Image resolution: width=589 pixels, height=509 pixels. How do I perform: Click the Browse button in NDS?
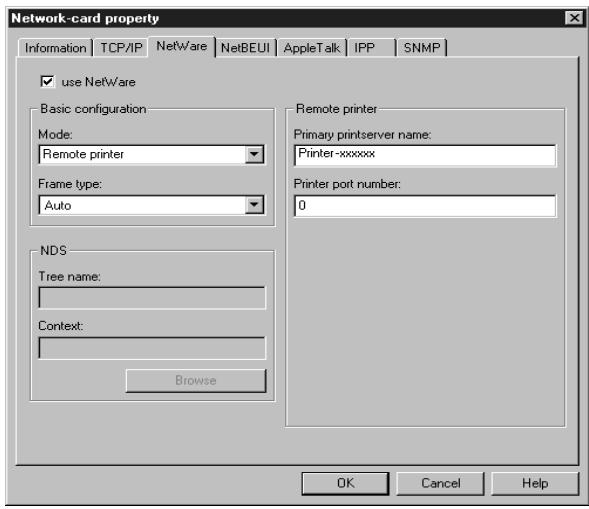[x=196, y=381]
